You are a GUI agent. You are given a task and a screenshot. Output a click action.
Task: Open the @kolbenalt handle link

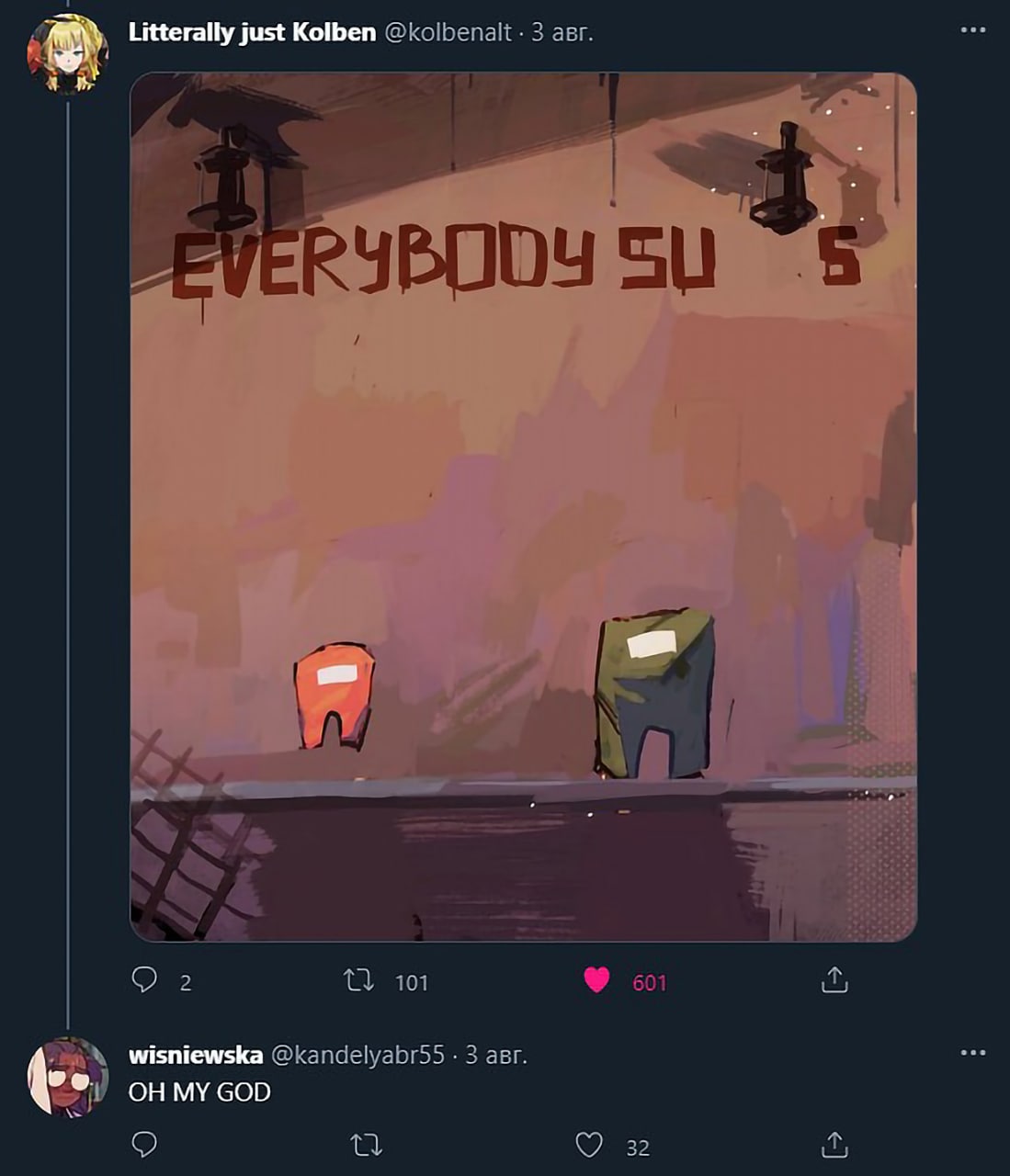(x=448, y=32)
